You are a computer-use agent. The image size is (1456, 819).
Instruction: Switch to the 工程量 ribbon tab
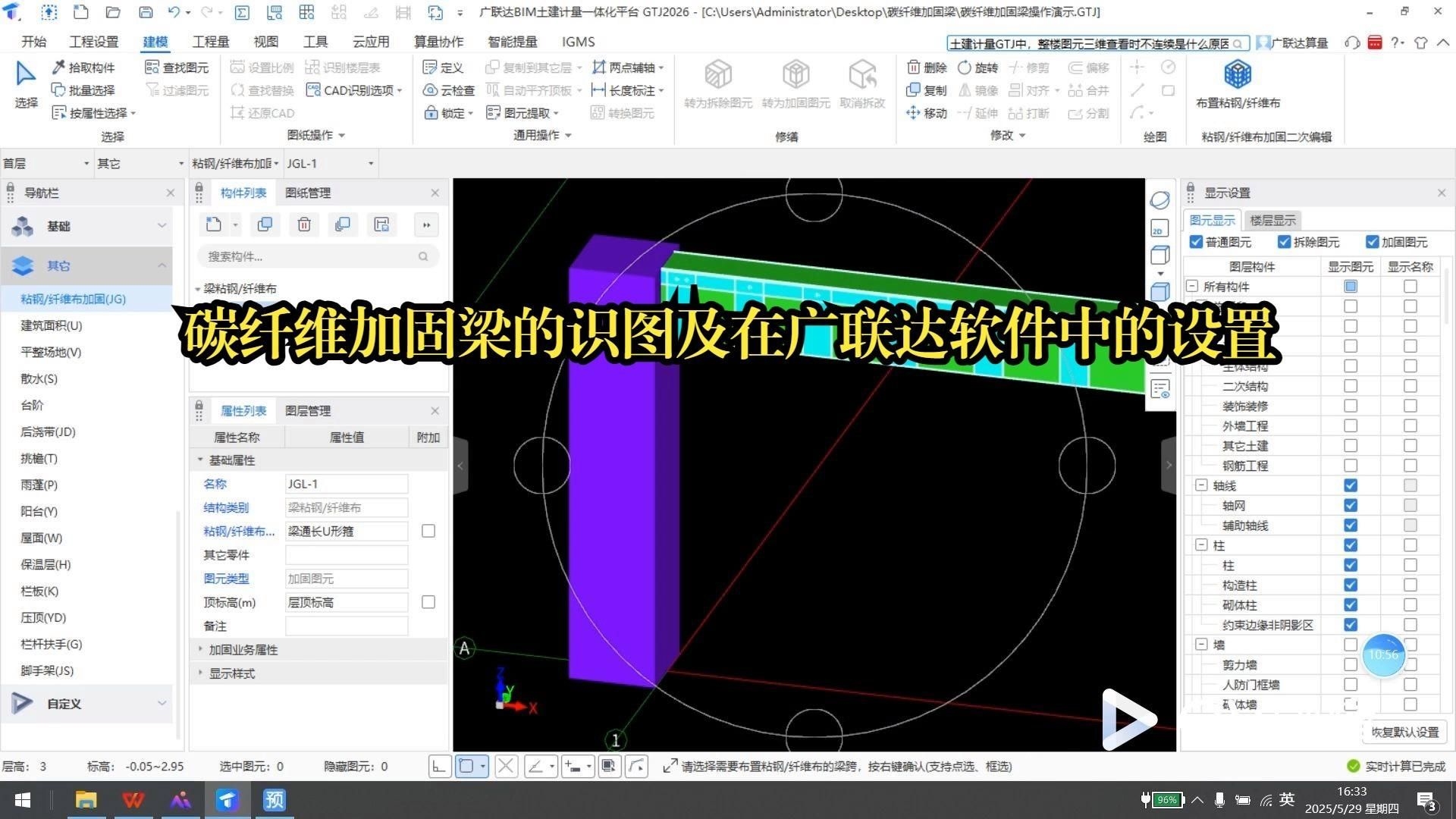pos(210,42)
